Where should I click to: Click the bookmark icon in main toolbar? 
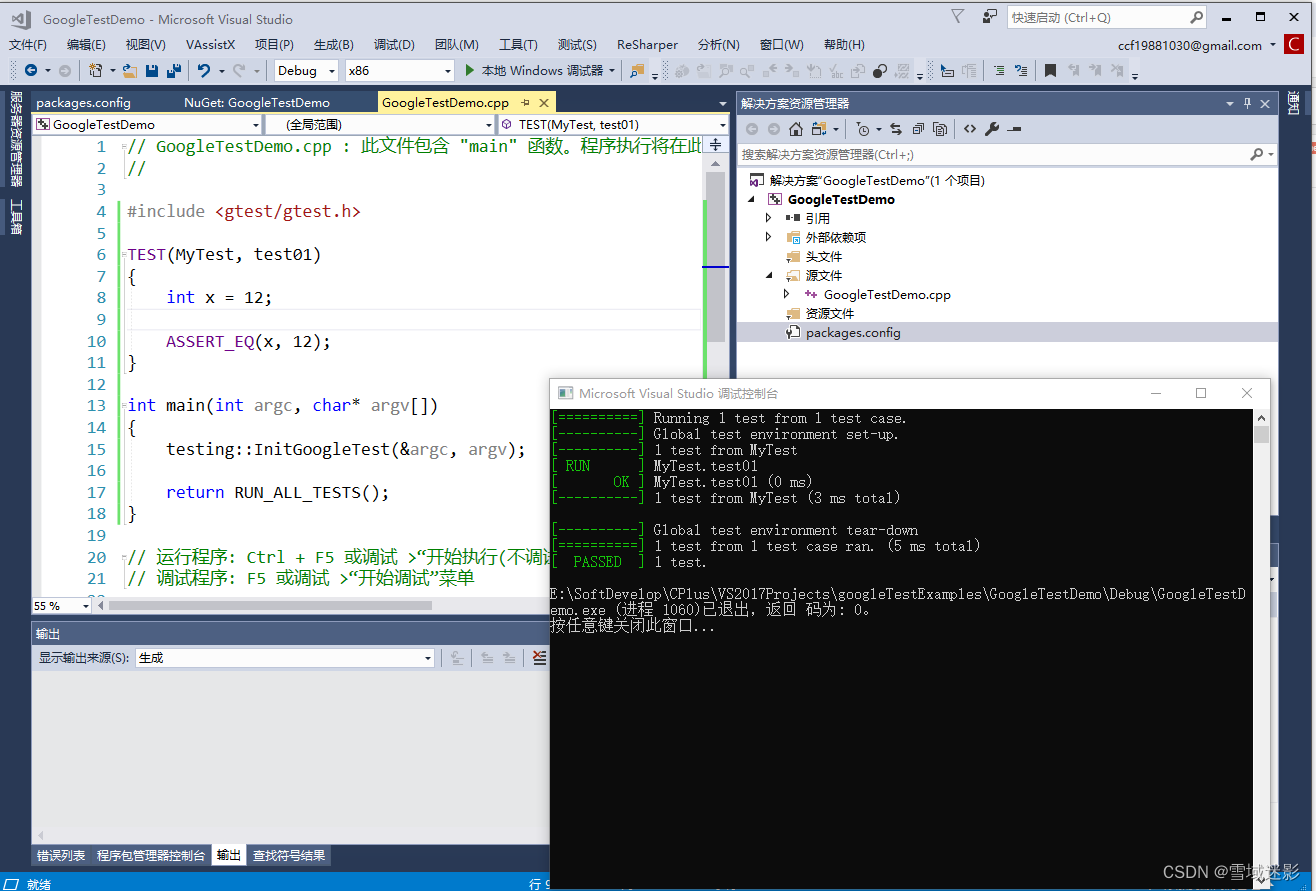coord(1051,70)
